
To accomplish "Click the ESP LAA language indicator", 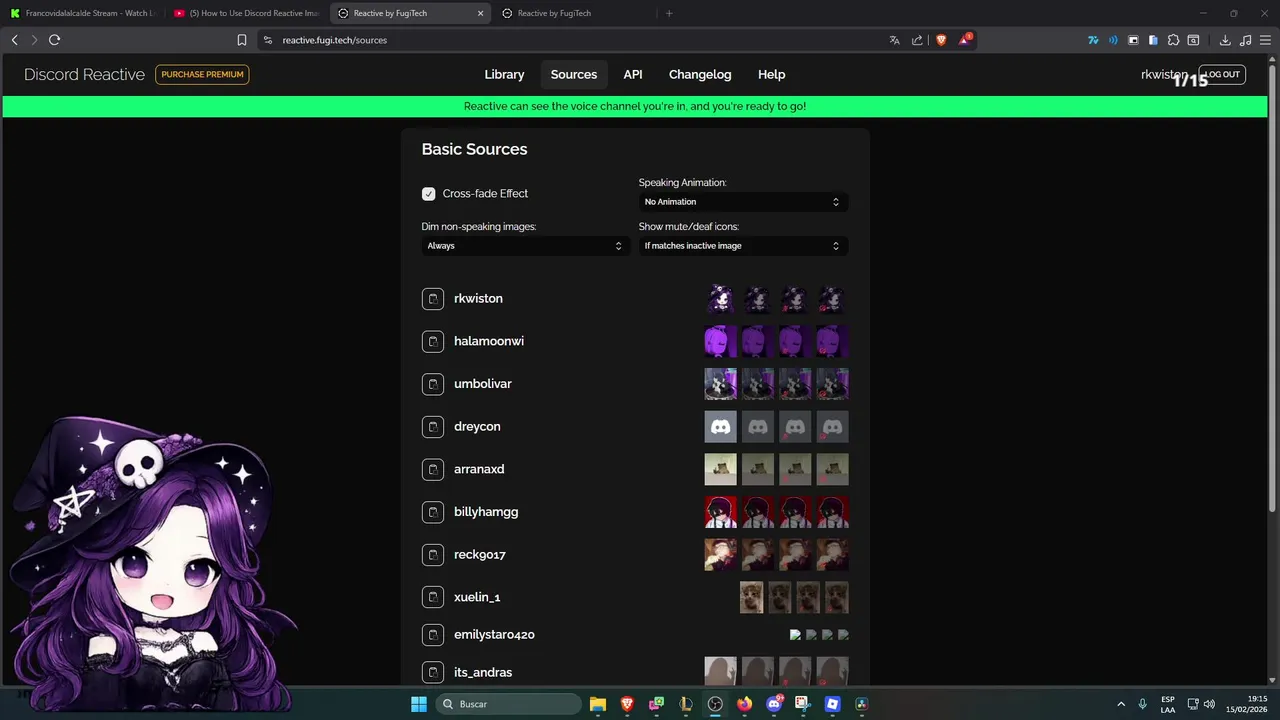I will 1168,704.
